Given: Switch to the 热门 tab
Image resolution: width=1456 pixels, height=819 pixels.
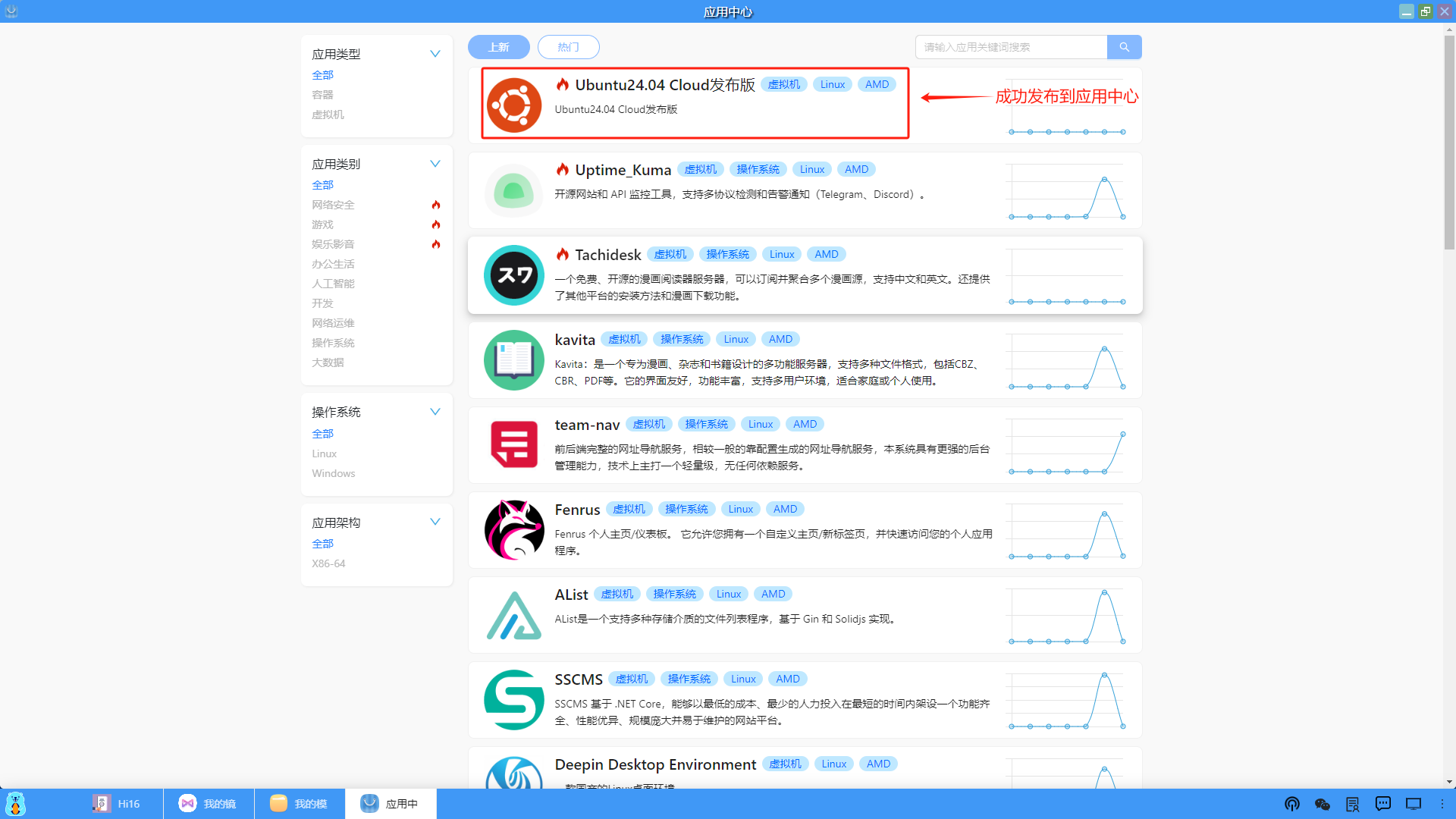Looking at the screenshot, I should 568,47.
